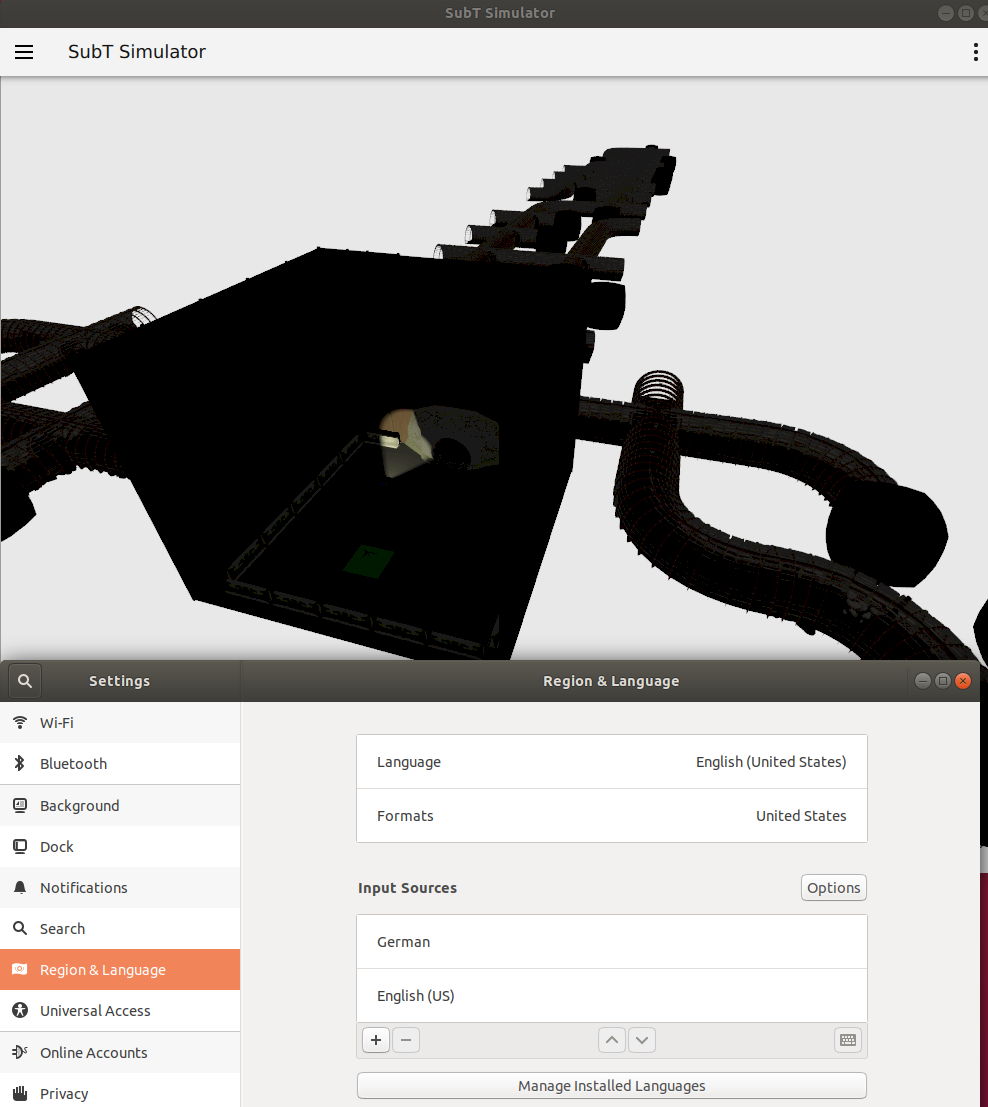Click the Background monitor icon
Viewport: 988px width, 1107px height.
[x=21, y=805]
